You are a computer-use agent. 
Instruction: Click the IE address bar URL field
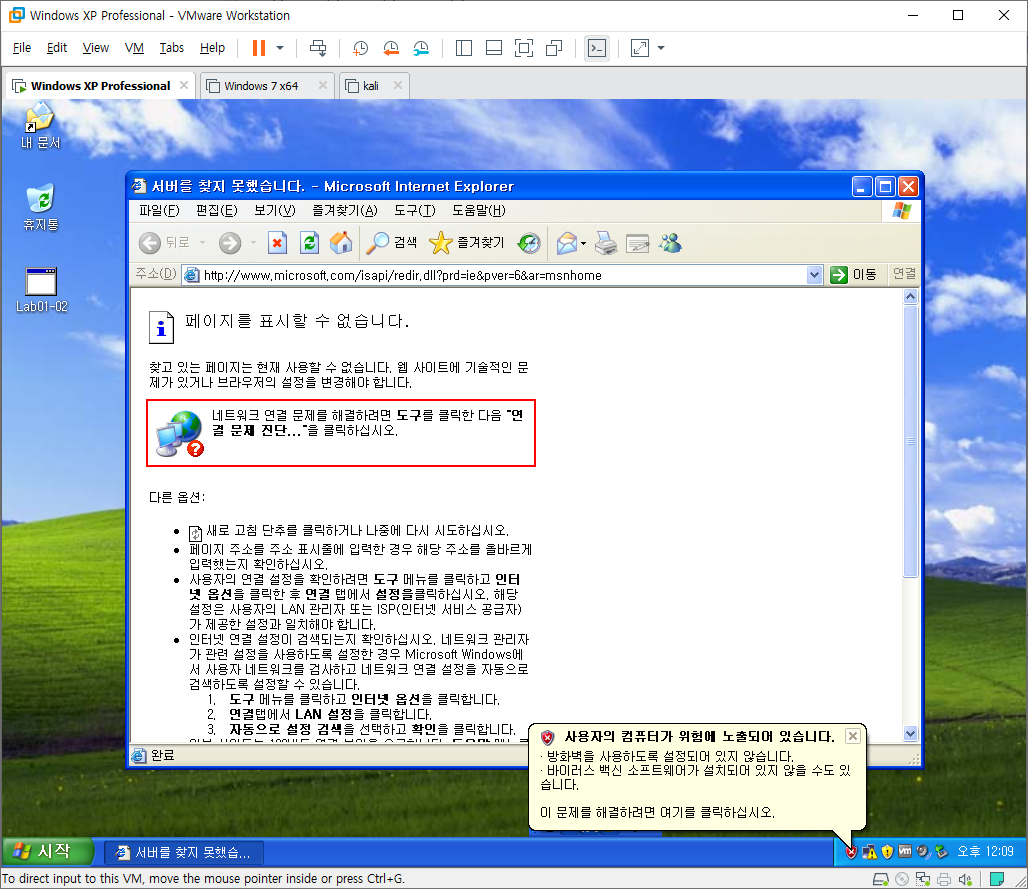496,275
